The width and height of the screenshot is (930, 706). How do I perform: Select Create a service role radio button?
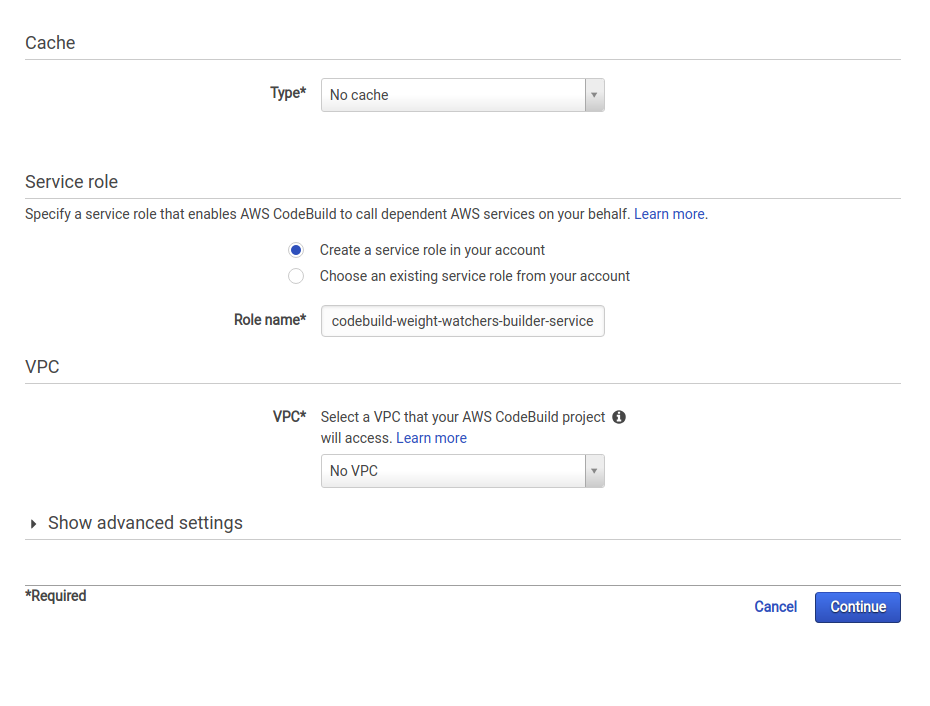pyautogui.click(x=296, y=250)
